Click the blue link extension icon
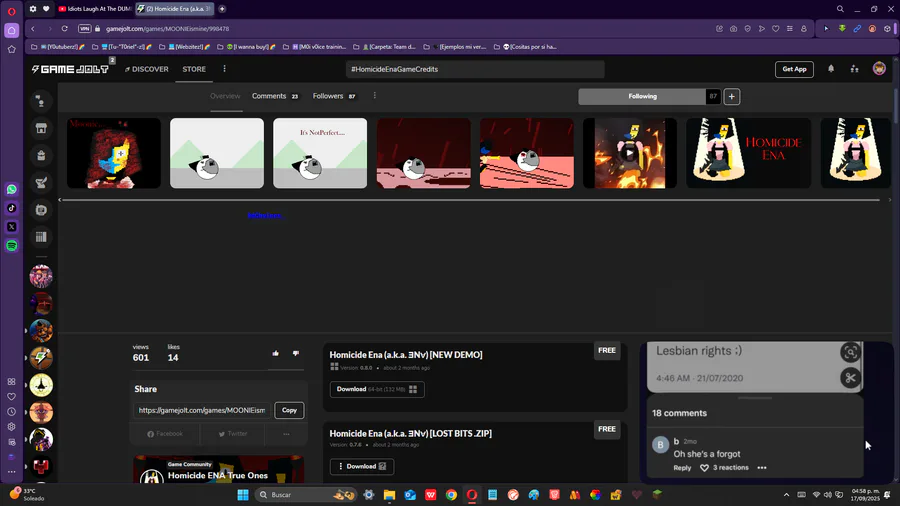 (857, 29)
